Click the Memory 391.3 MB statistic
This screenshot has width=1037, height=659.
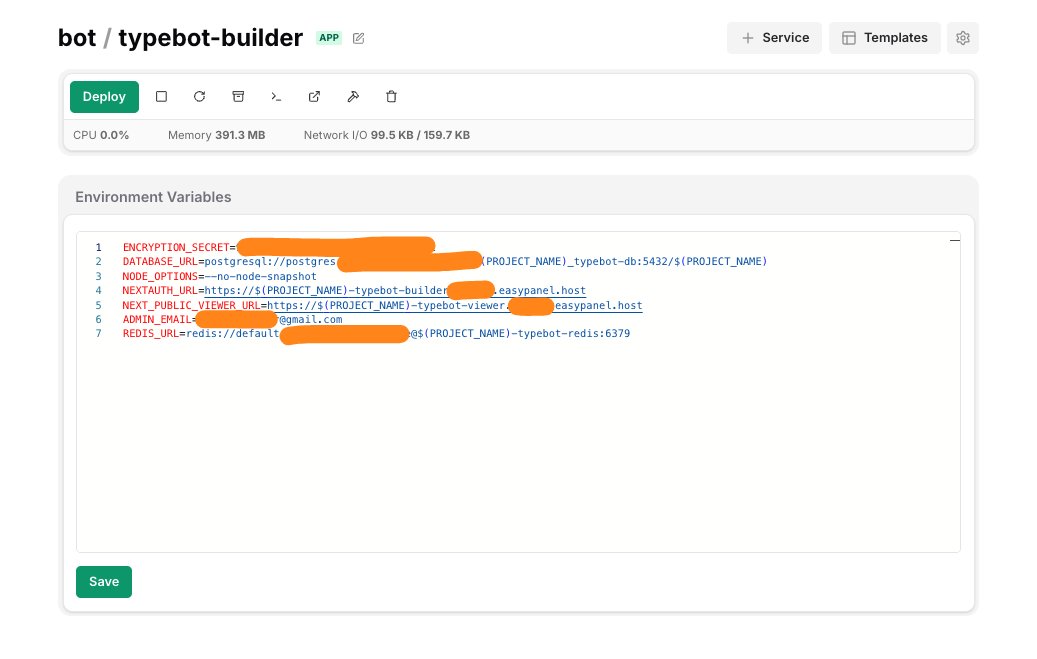[216, 135]
